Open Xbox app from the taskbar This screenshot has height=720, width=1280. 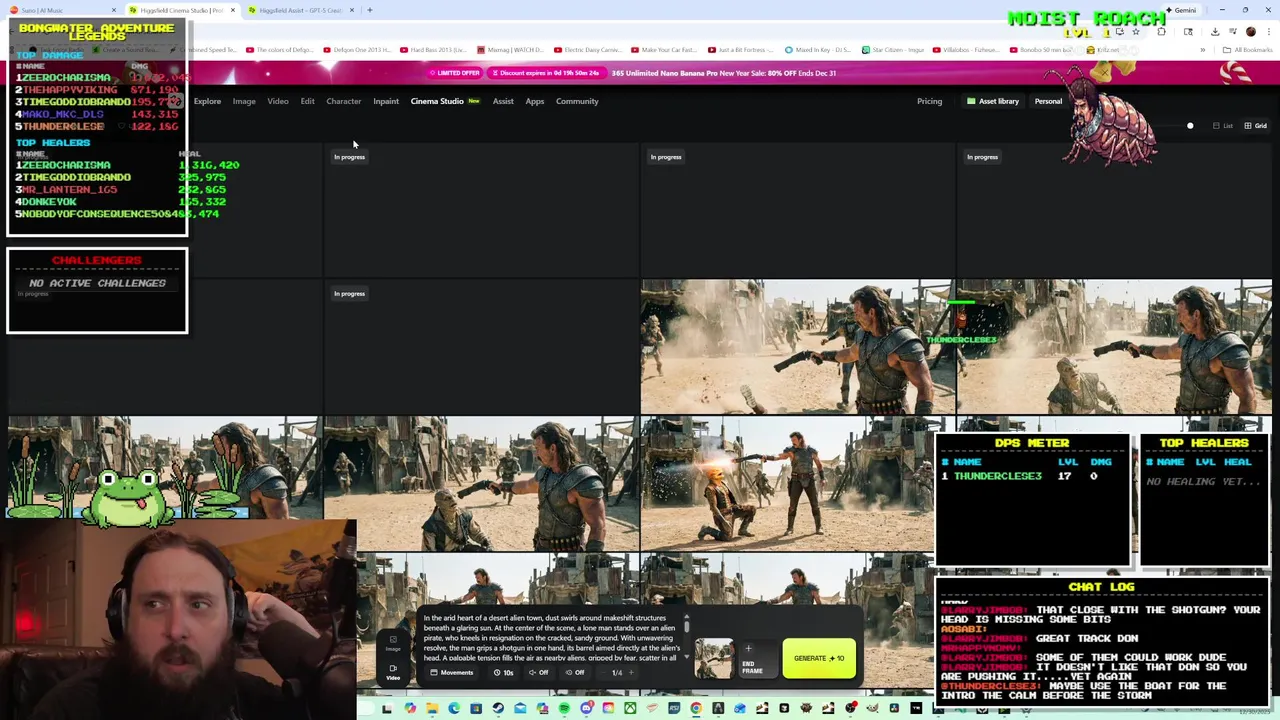coord(630,708)
